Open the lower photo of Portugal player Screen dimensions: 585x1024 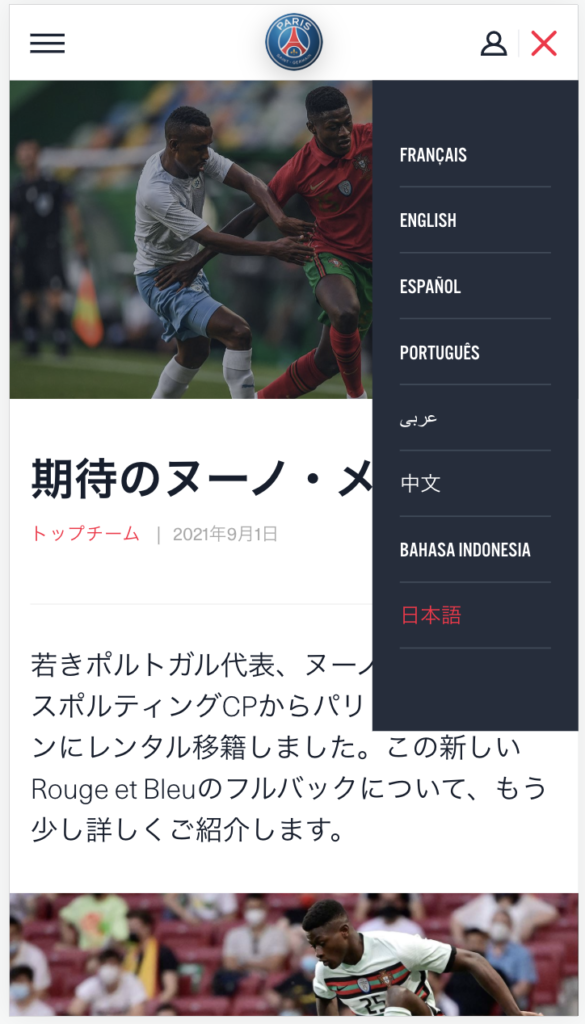click(293, 954)
